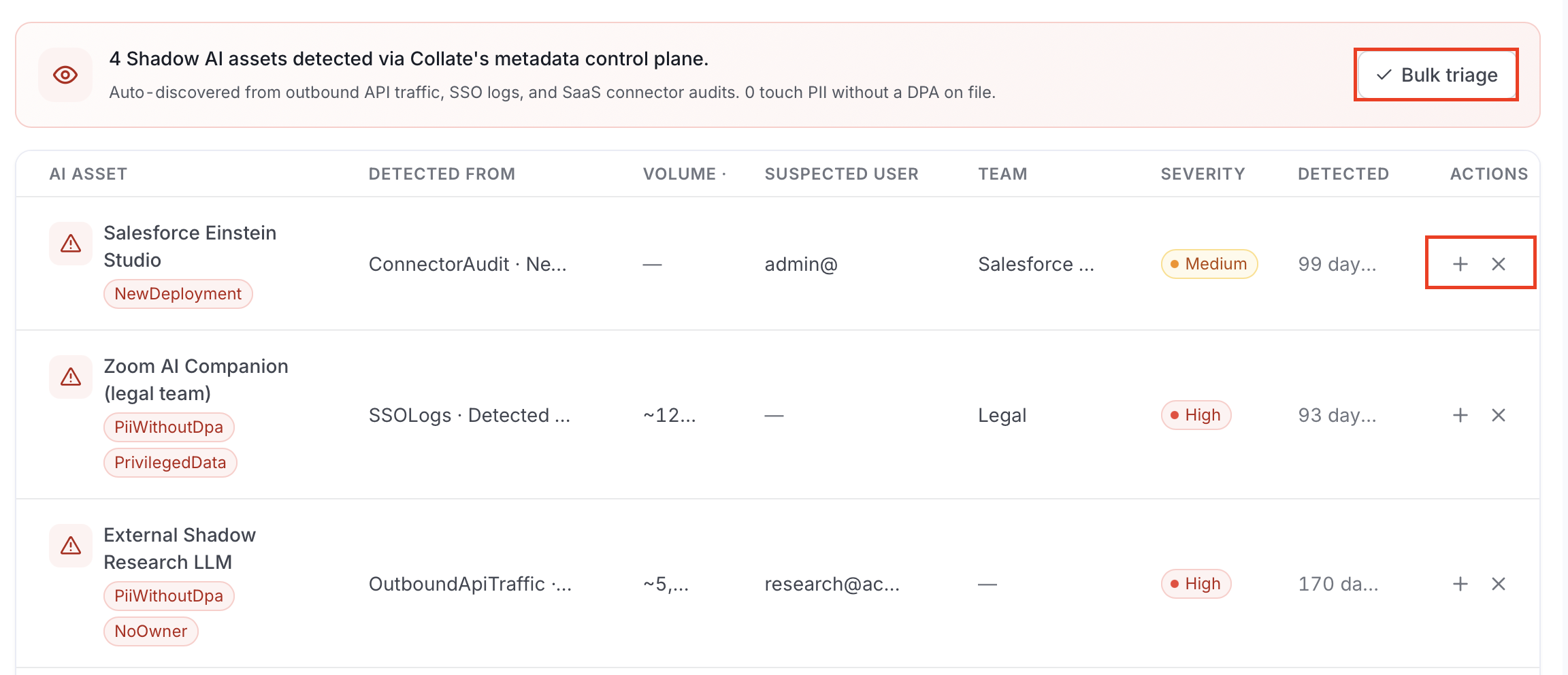
Task: Click warning icon for External Shadow Research LLM
Action: tap(71, 546)
